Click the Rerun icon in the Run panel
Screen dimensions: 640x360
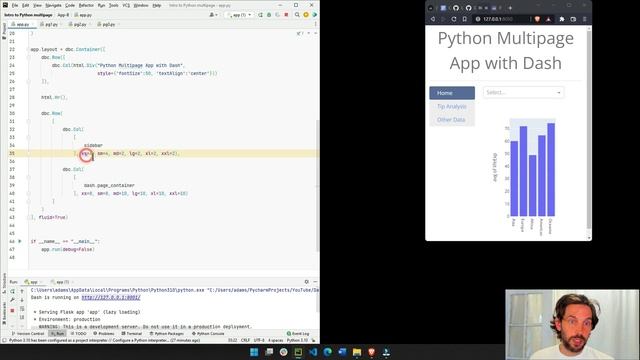pos(12,291)
